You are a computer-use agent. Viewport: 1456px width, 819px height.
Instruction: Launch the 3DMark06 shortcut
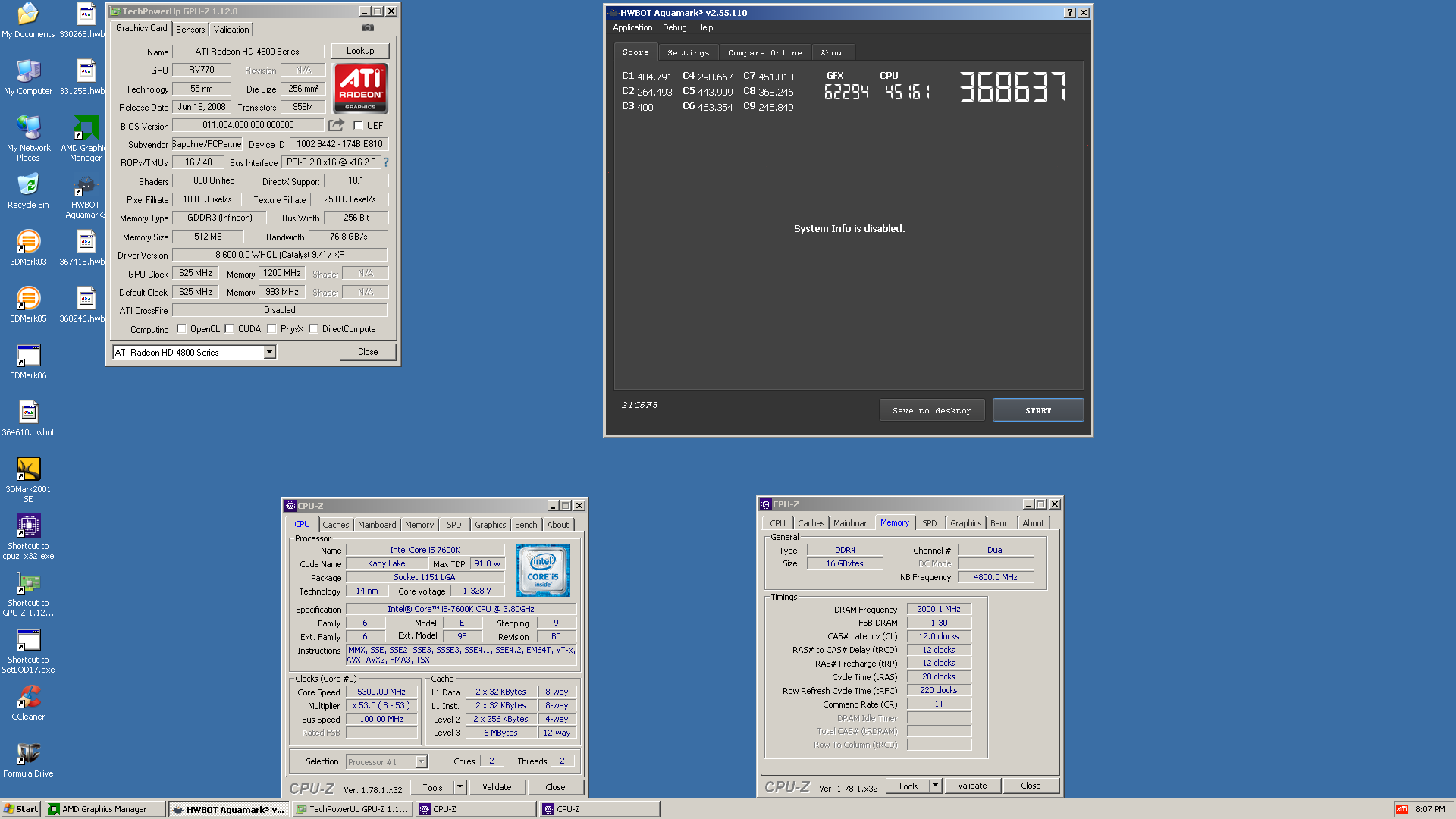(x=28, y=362)
